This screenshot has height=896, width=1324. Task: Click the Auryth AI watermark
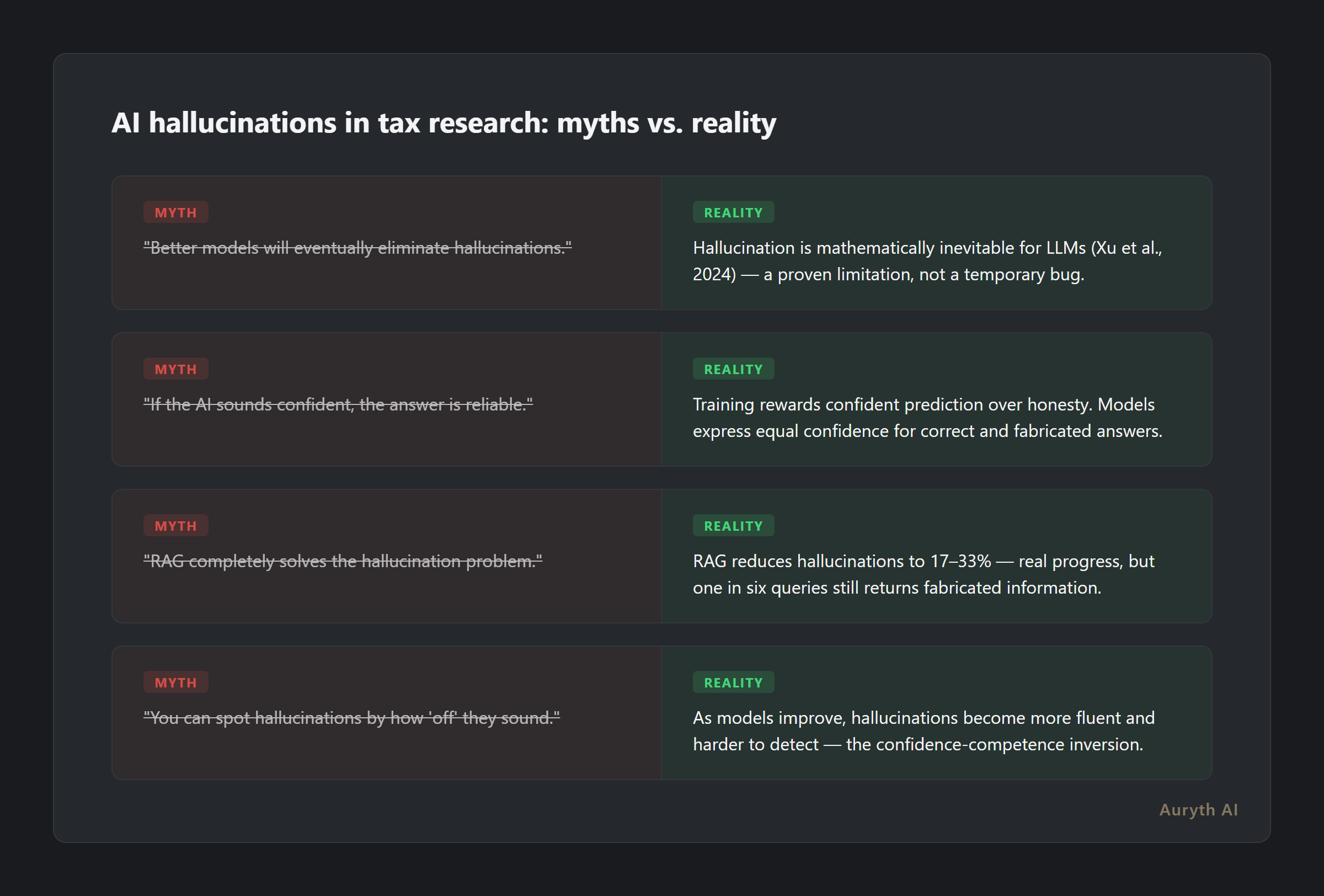tap(1198, 809)
